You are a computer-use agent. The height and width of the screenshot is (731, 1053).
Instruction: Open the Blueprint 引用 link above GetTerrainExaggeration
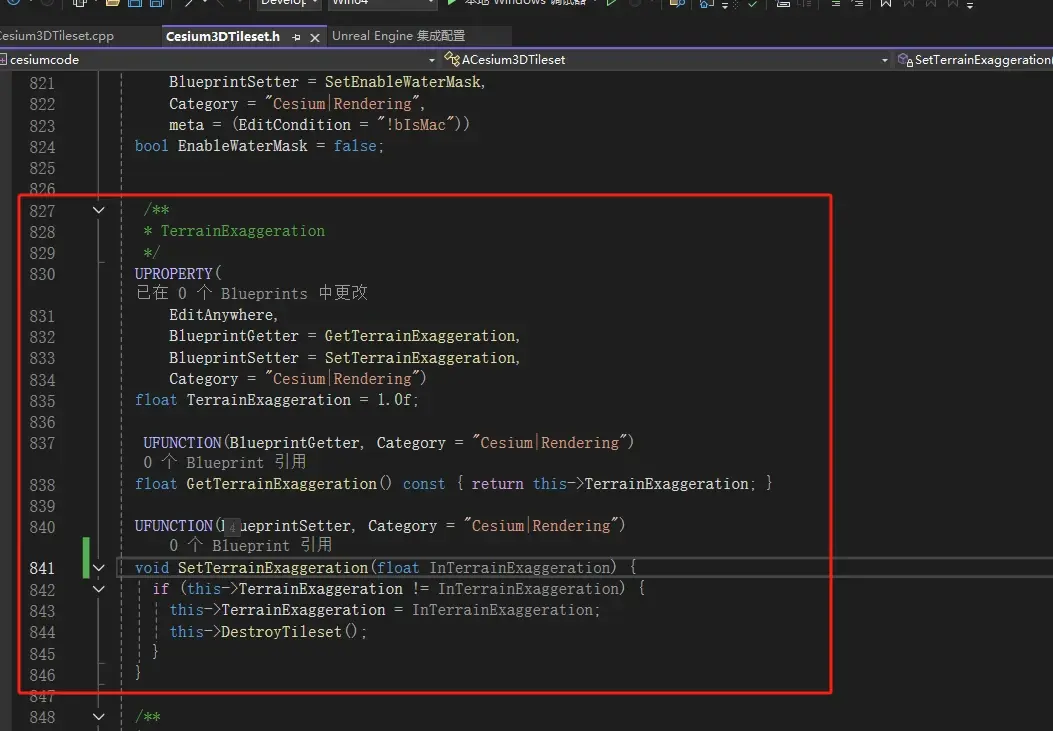(224, 462)
